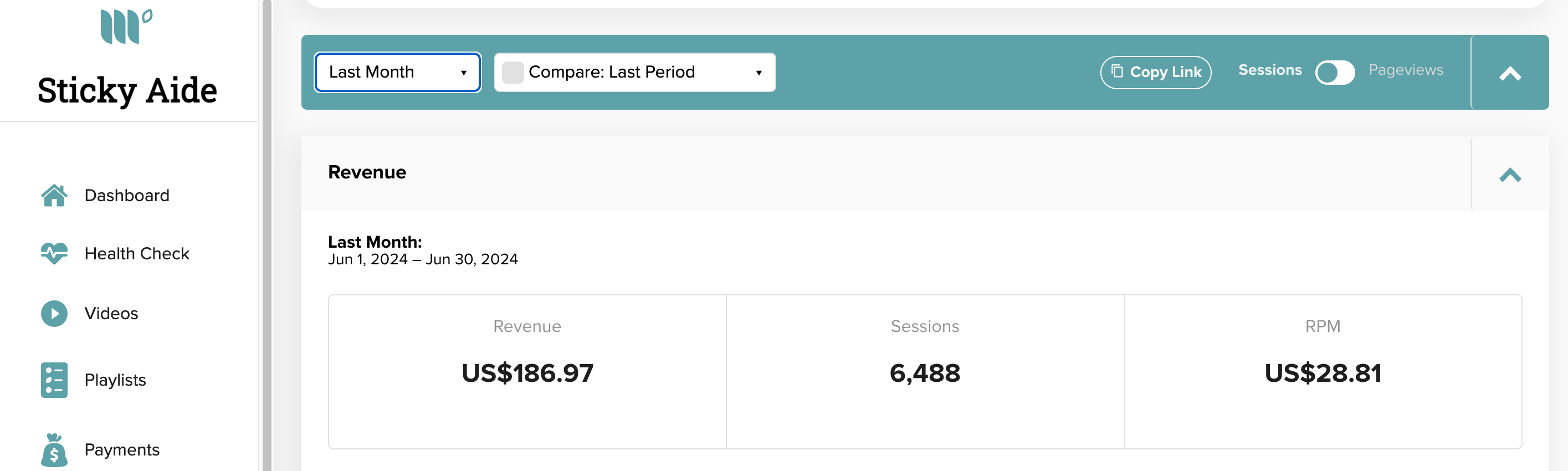Click the sidebar vertical scrollbar
The image size is (1568, 471).
tap(267, 235)
